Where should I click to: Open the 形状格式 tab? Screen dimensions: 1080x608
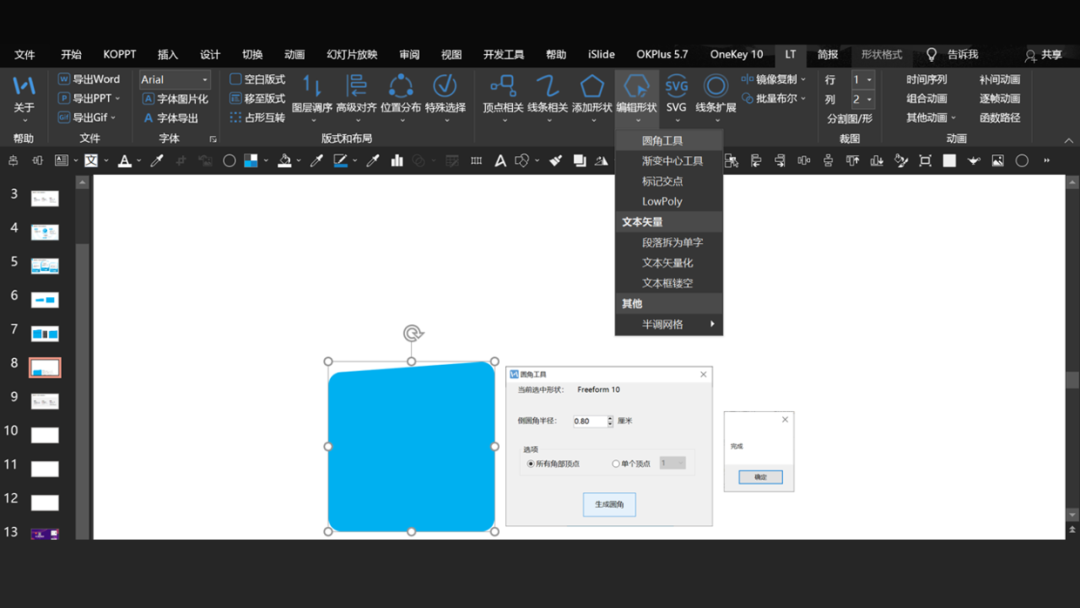pos(881,54)
